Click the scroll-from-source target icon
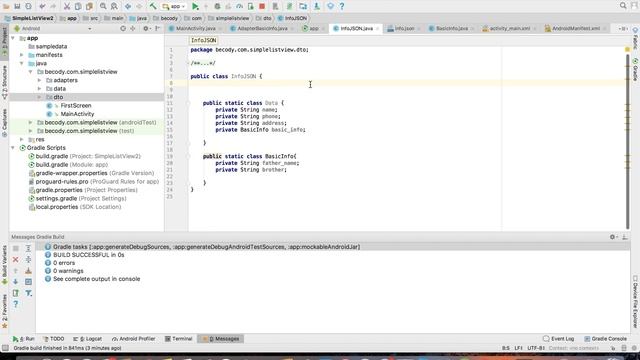Image resolution: width=640 pixels, height=360 pixels. click(123, 29)
